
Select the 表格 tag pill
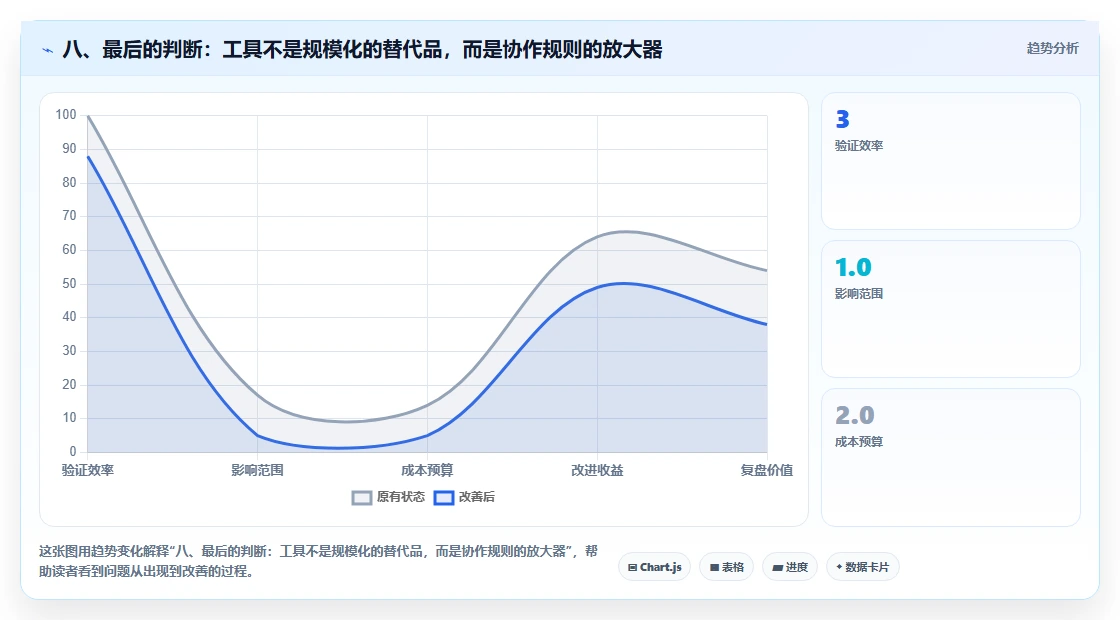(726, 567)
